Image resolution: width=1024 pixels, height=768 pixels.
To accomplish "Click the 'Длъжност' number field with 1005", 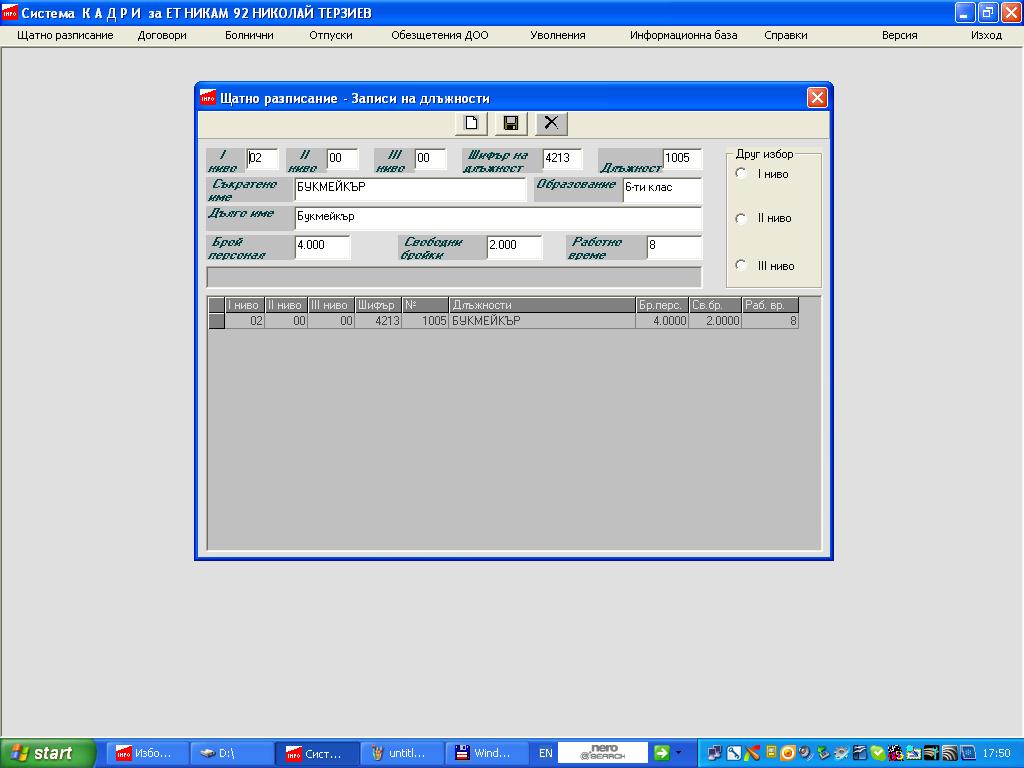I will (682, 158).
